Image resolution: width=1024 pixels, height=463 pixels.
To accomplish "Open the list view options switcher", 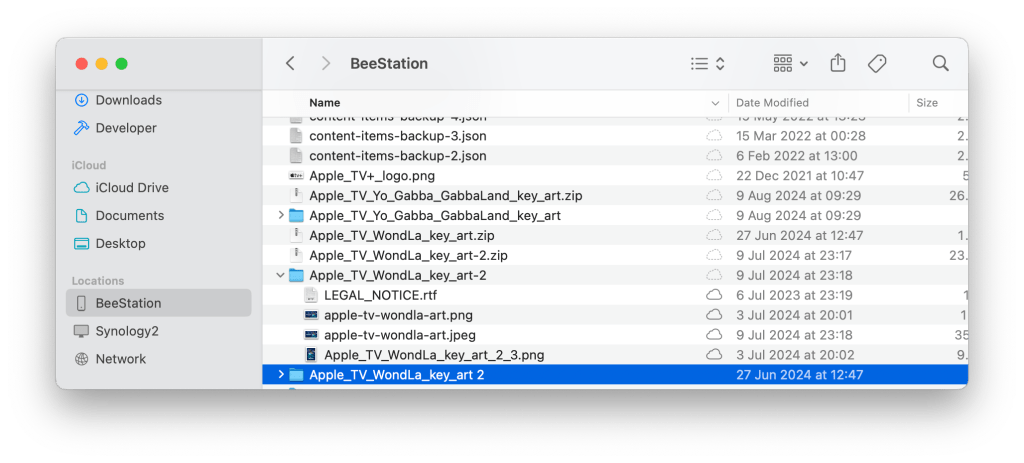I will click(707, 63).
